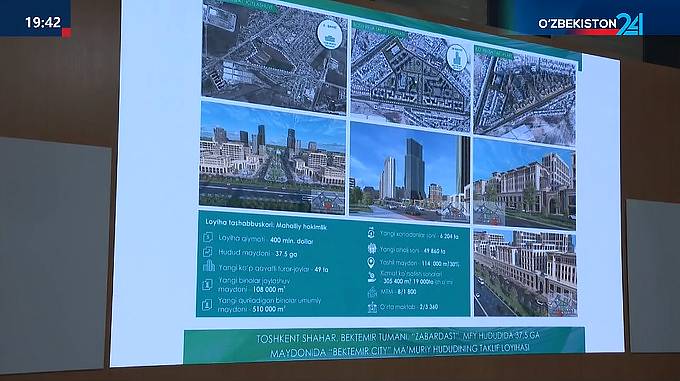Click the Hudud maydoni area icon
The image size is (680, 381).
tap(208, 252)
